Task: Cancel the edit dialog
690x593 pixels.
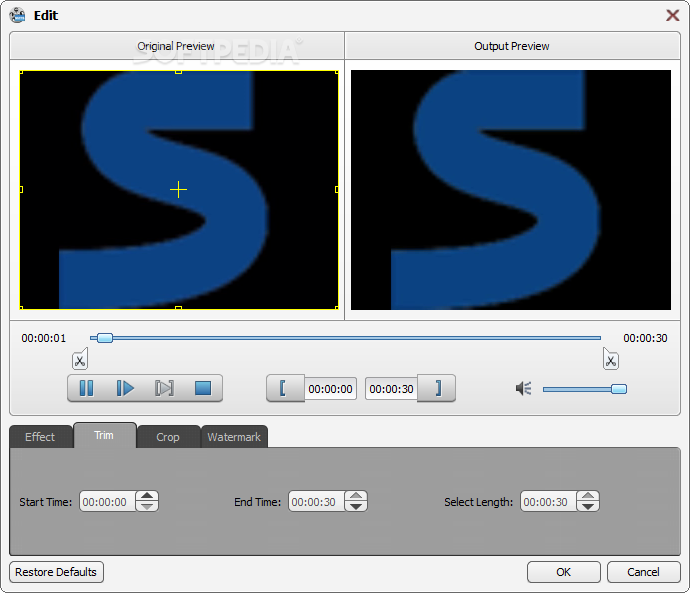Action: coord(643,572)
